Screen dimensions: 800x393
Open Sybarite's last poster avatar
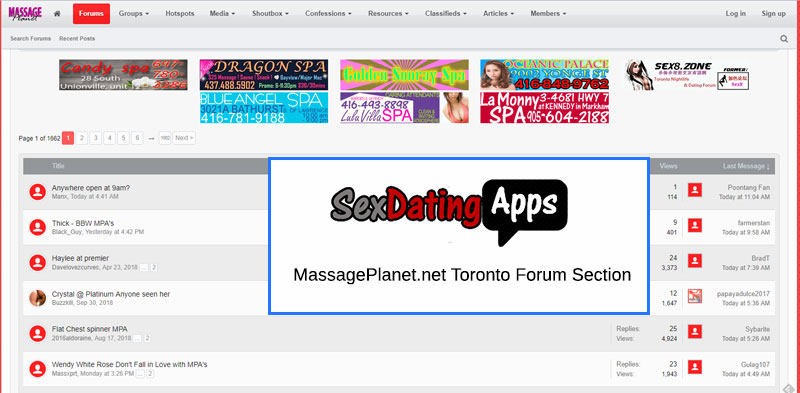coord(695,331)
